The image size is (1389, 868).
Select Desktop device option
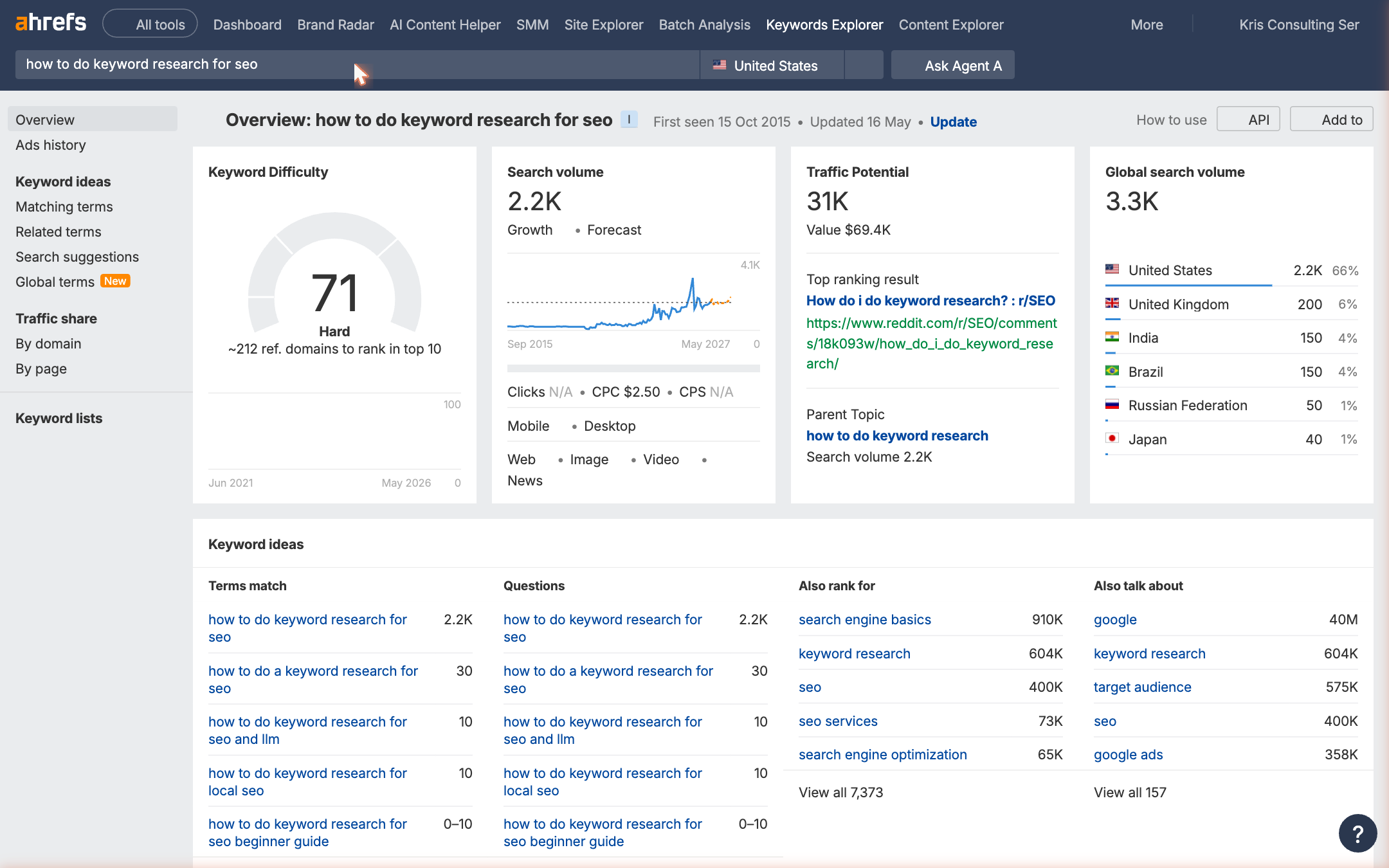point(610,426)
